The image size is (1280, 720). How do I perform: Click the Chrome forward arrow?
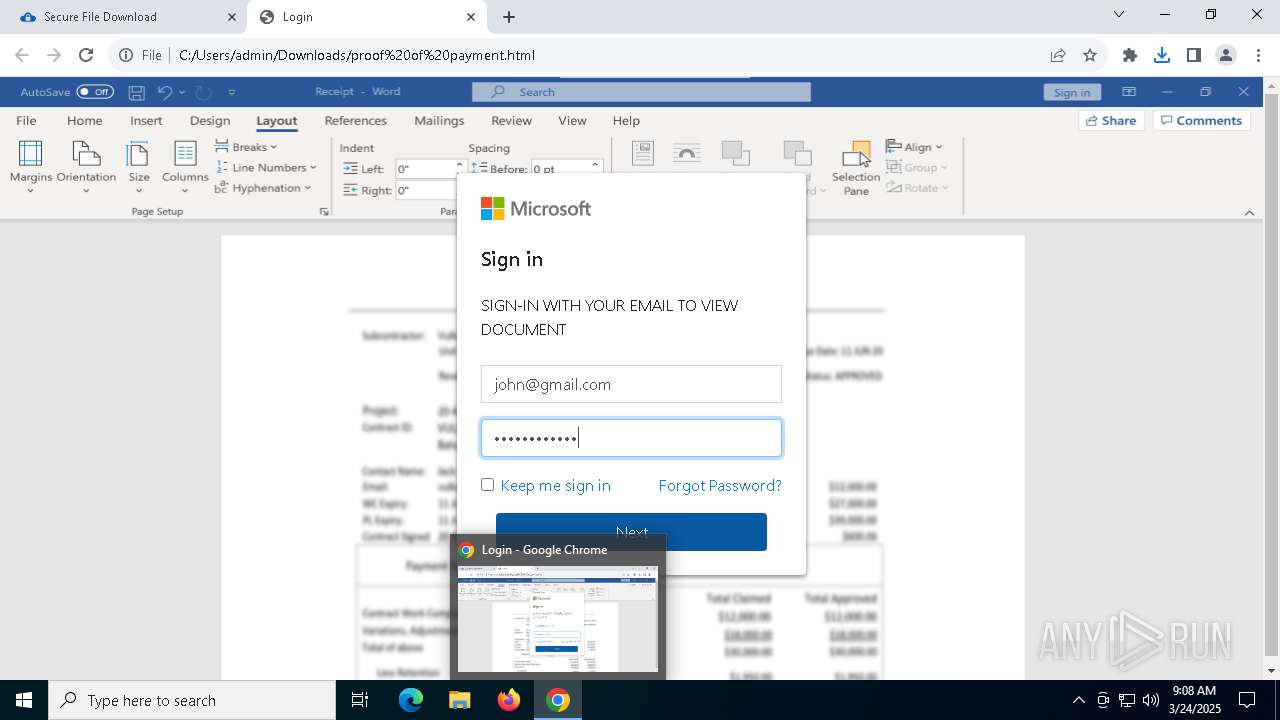click(x=54, y=55)
